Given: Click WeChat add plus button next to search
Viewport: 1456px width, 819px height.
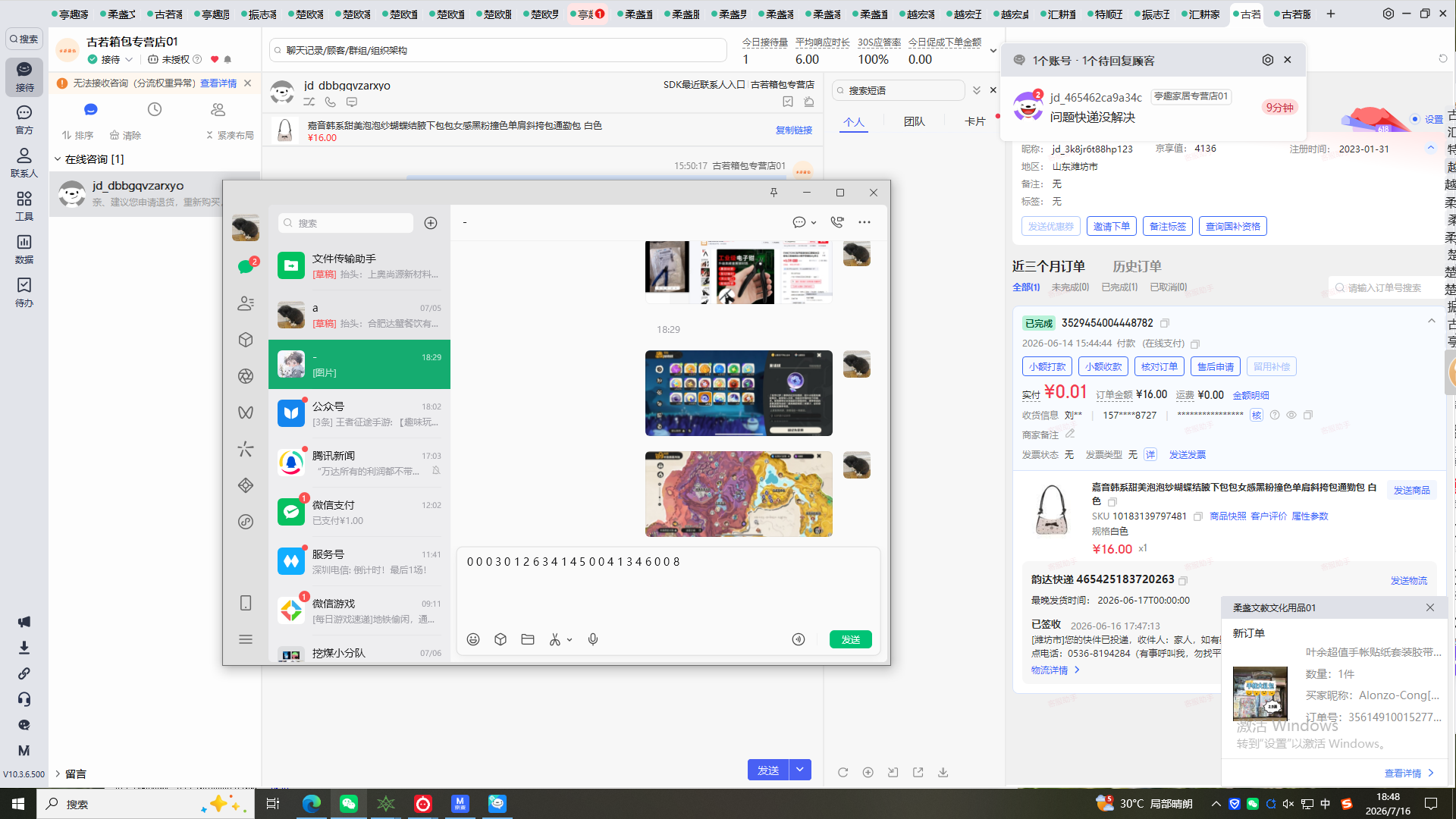Looking at the screenshot, I should [431, 223].
